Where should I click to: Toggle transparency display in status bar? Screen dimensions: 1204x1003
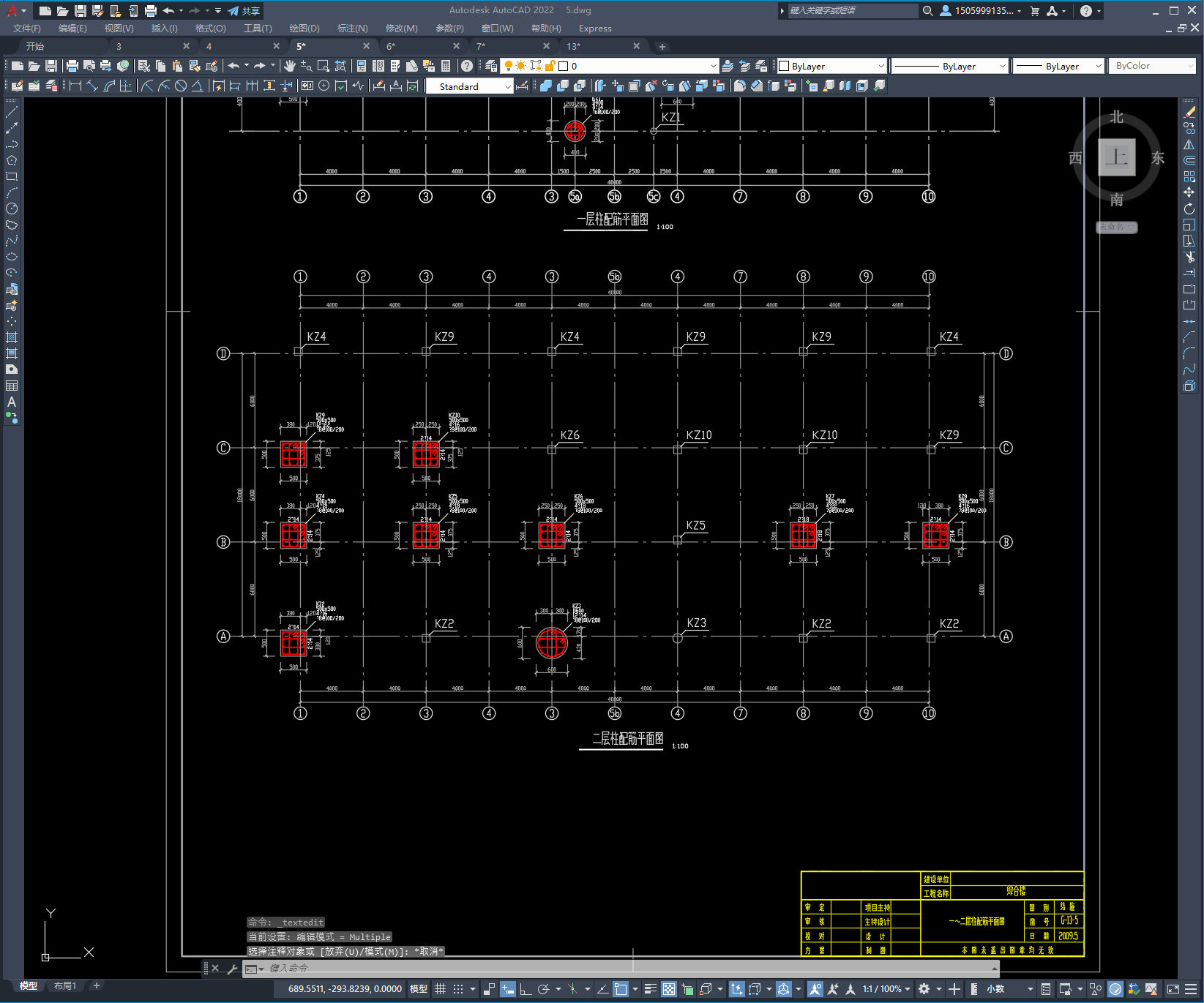coord(669,989)
